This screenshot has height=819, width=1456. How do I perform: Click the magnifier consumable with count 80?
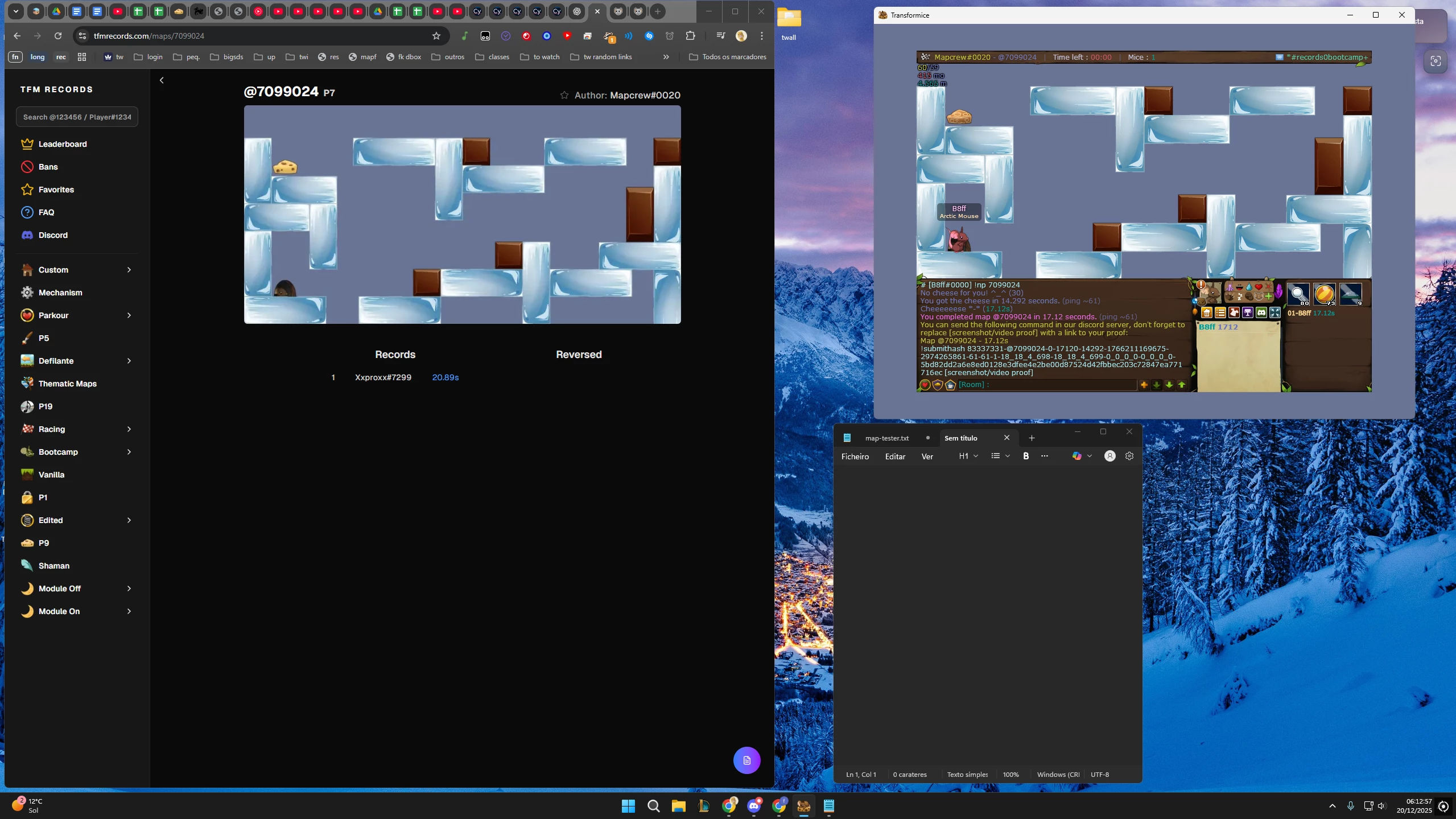point(1298,294)
